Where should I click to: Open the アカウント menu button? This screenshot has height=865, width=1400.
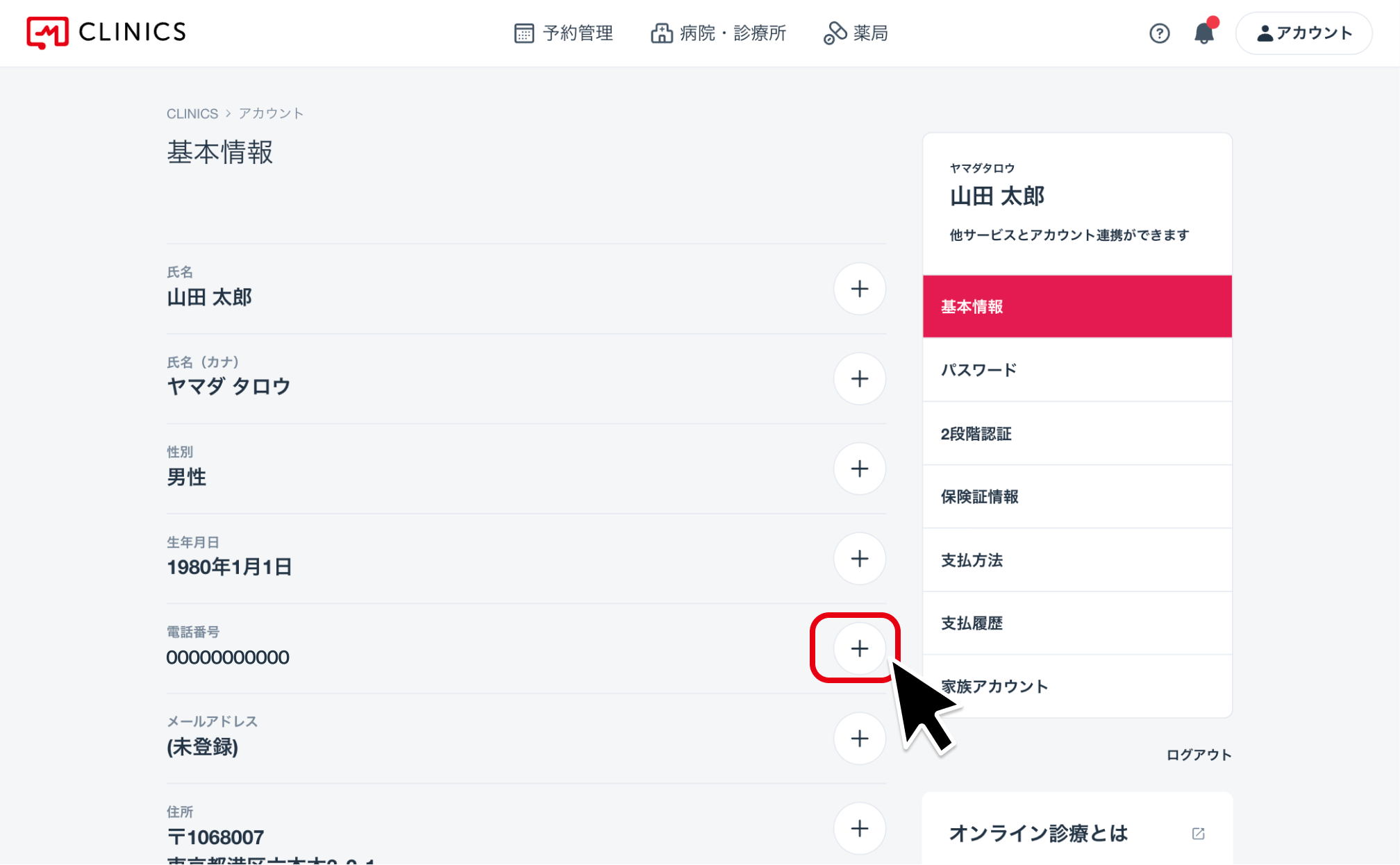coord(1303,33)
